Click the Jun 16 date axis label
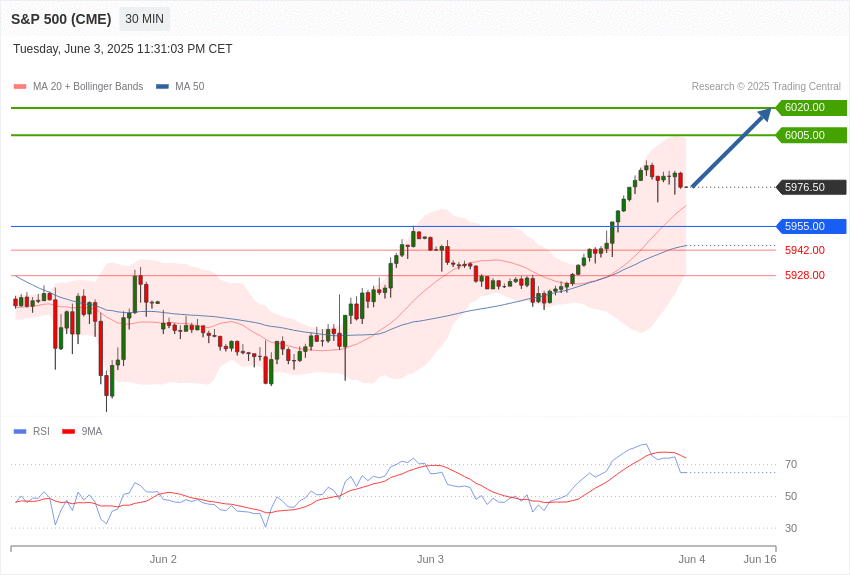This screenshot has width=850, height=576. coord(760,559)
